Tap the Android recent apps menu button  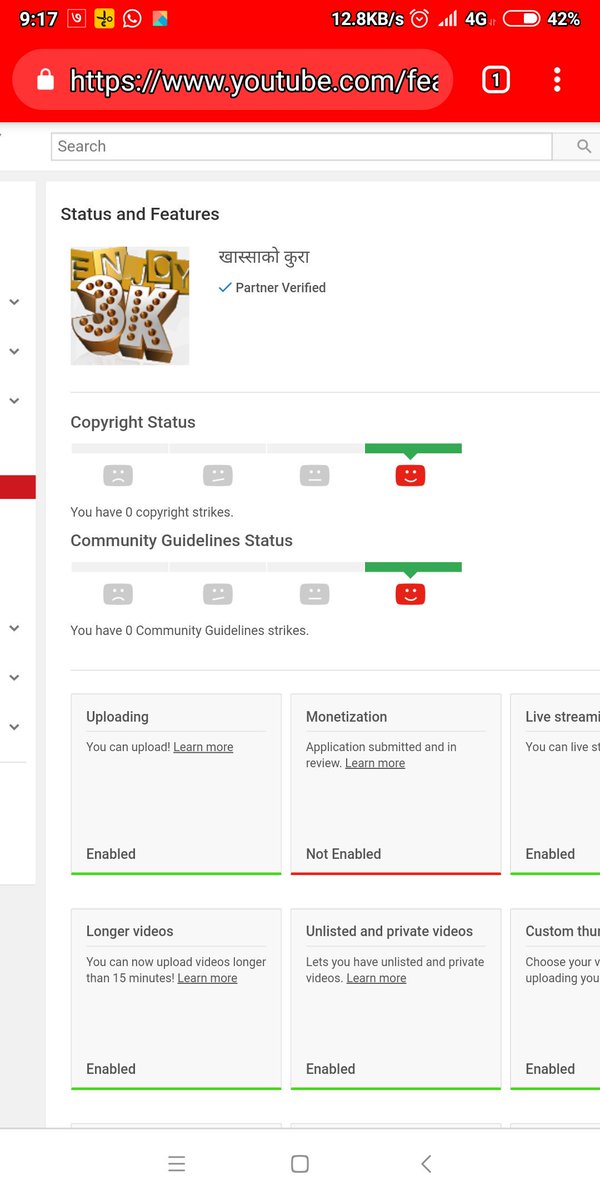177,1163
